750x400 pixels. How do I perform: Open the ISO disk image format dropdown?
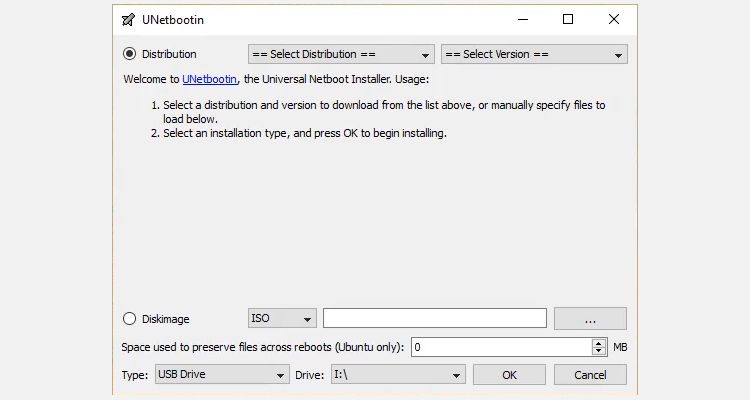pos(282,318)
